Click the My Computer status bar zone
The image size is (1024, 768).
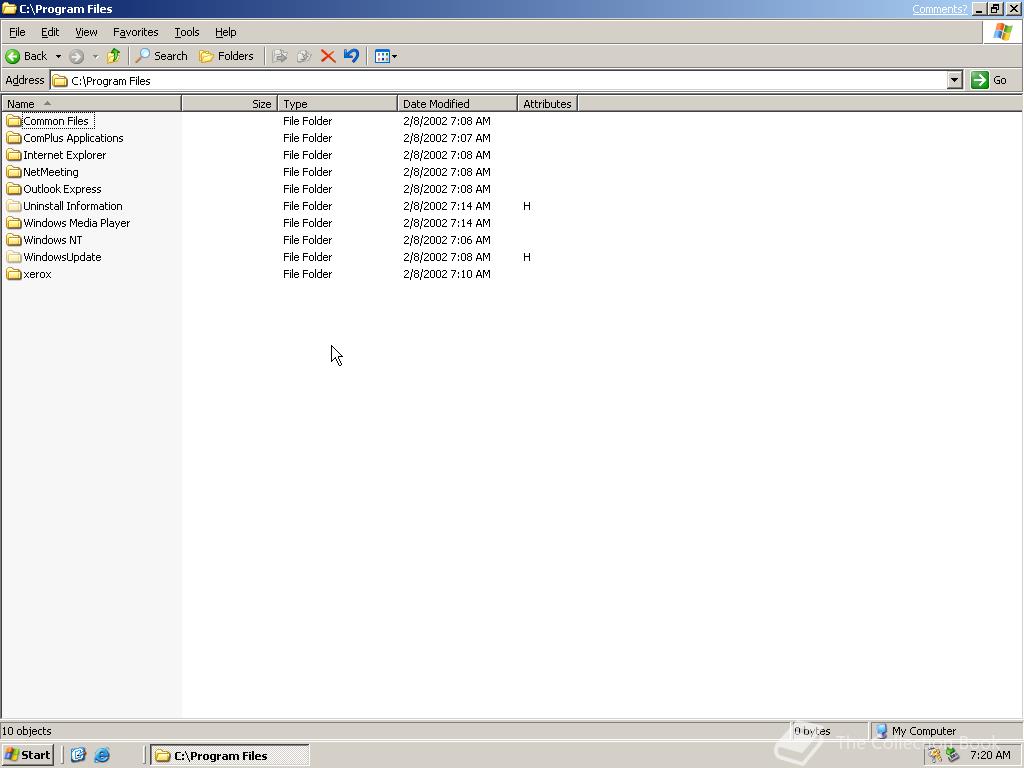[946, 731]
